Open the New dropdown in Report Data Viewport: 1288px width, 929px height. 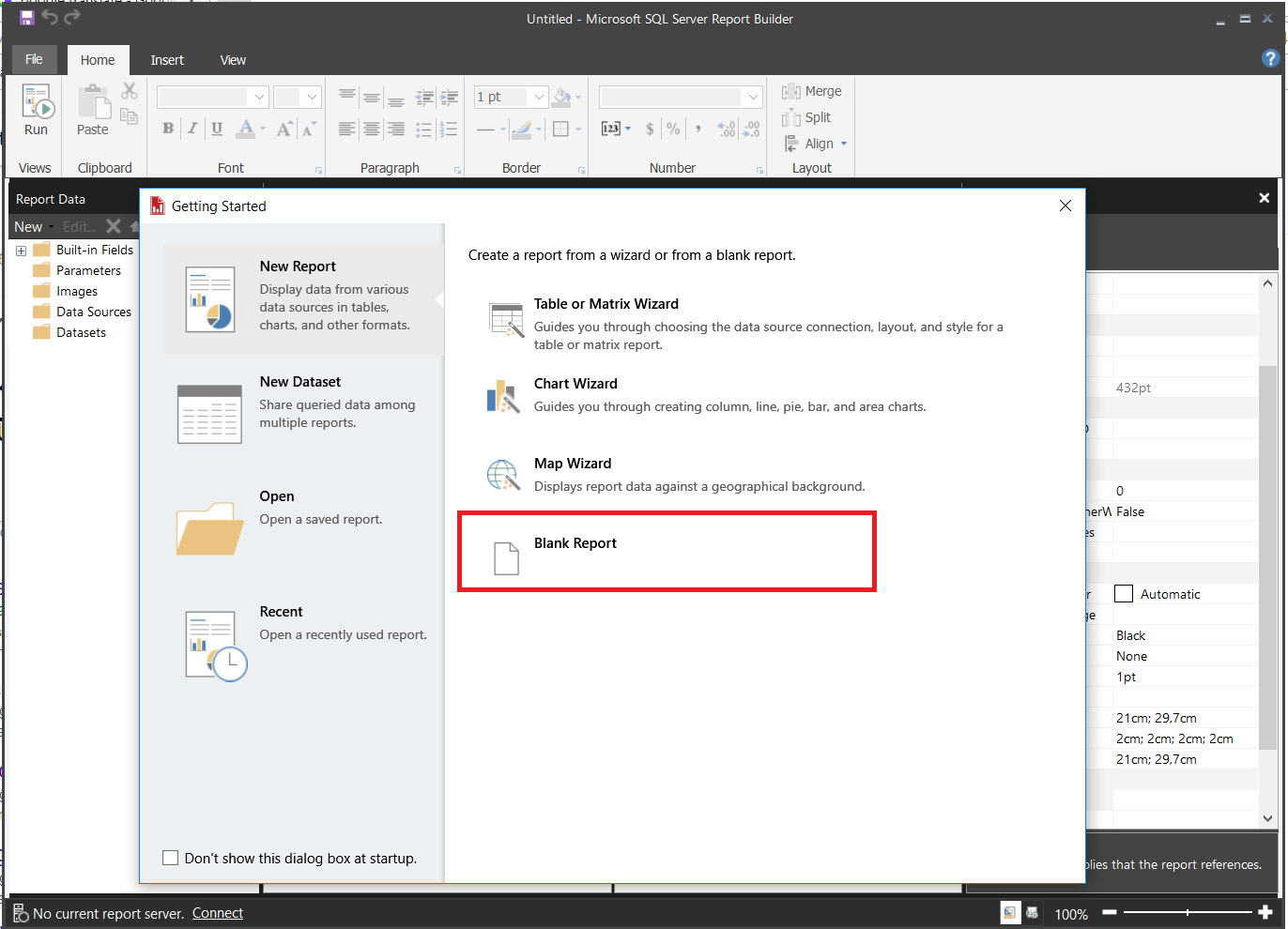(x=34, y=226)
